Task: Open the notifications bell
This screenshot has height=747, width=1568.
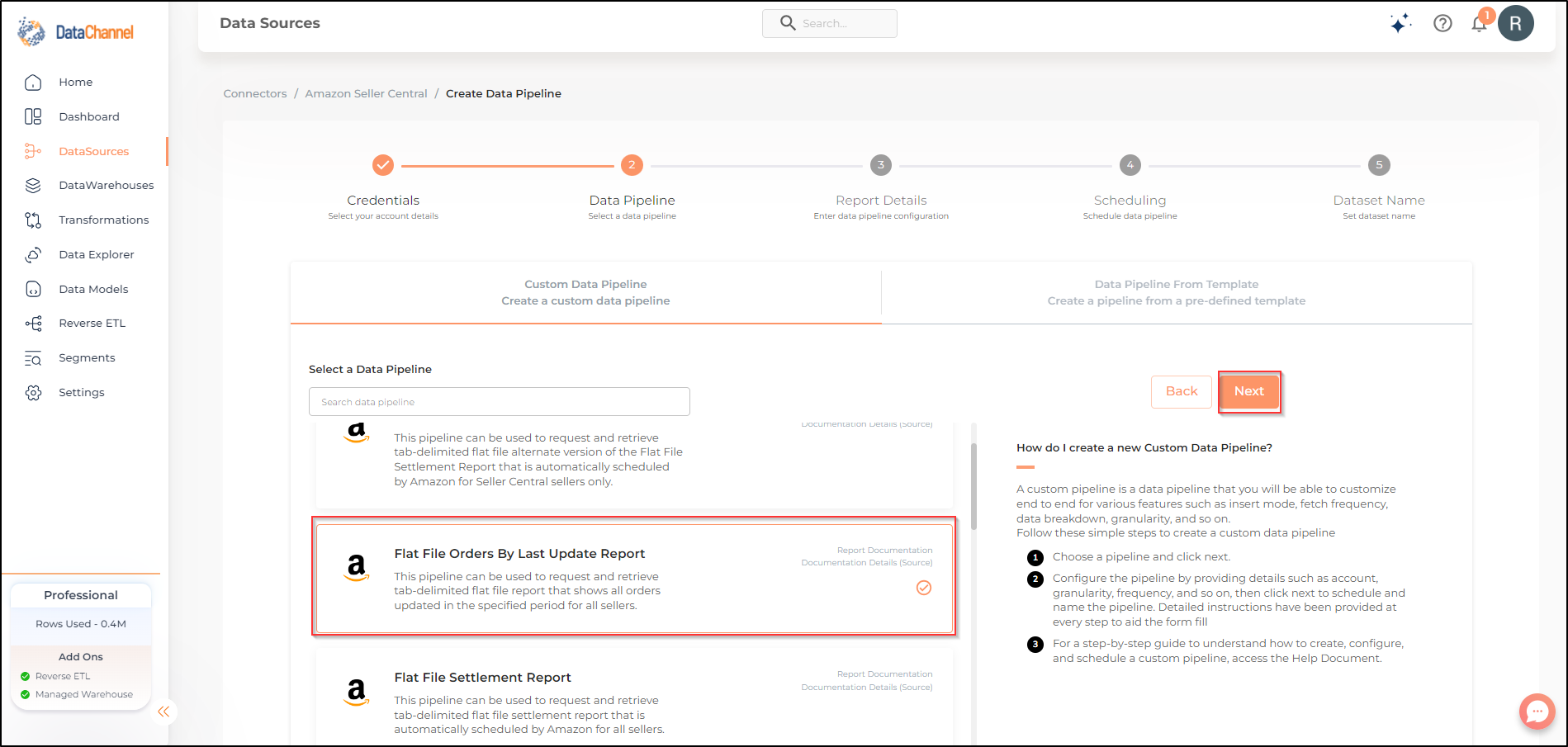Action: coord(1479,24)
